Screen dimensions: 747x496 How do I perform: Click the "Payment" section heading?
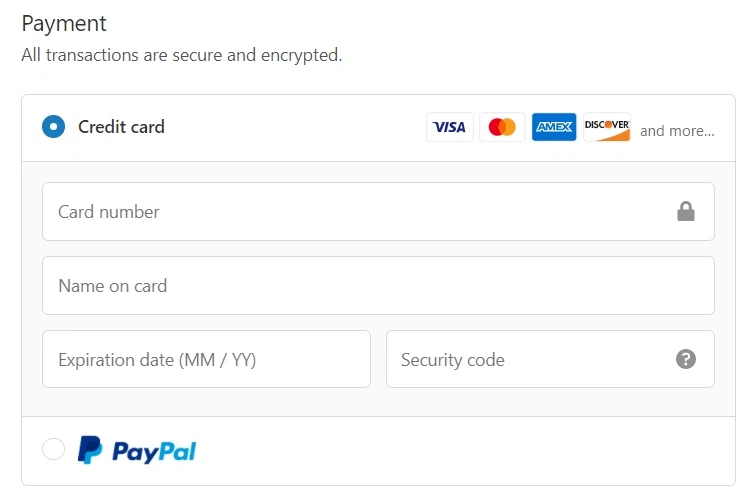[x=64, y=23]
